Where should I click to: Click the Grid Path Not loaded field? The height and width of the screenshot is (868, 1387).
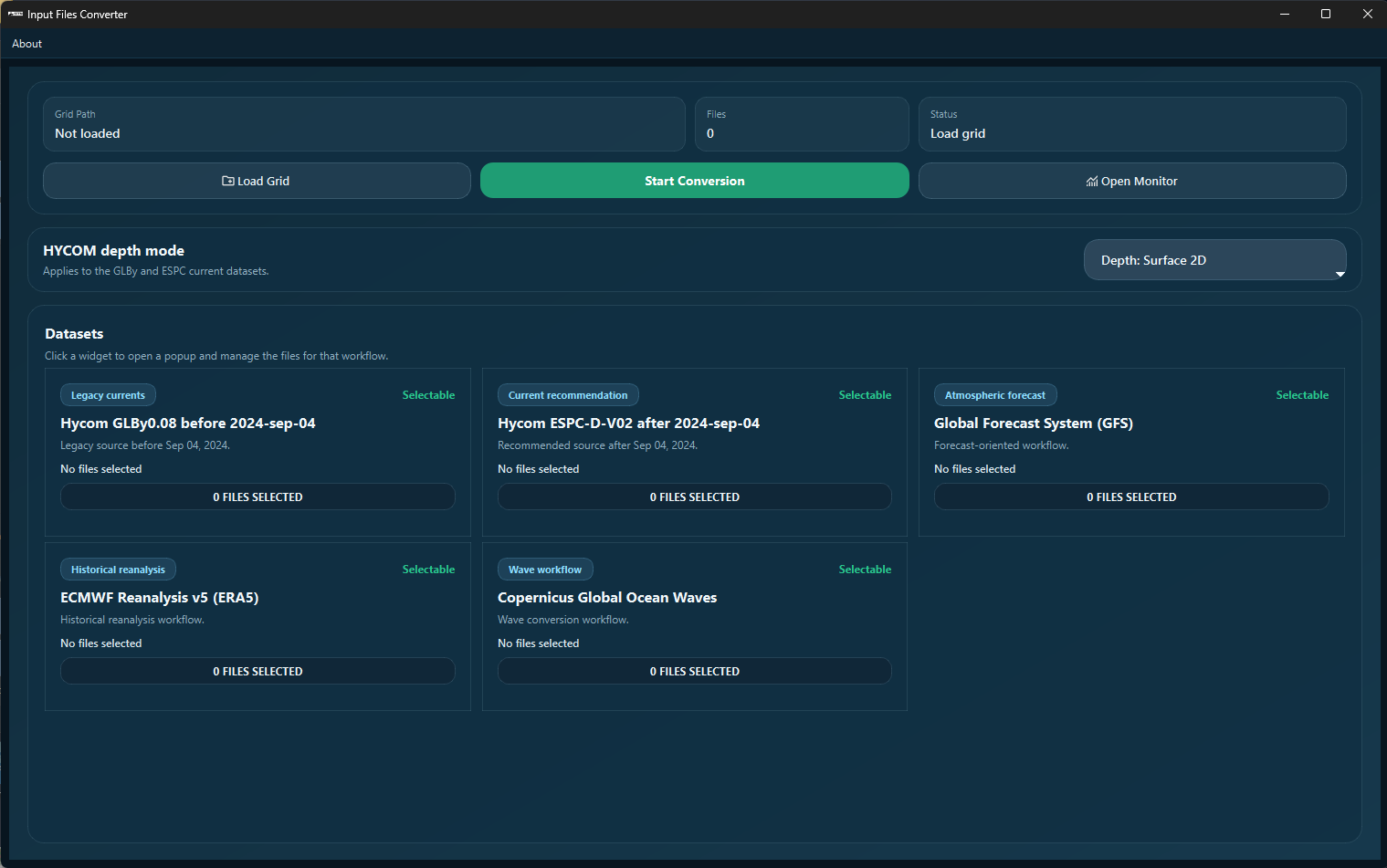364,124
